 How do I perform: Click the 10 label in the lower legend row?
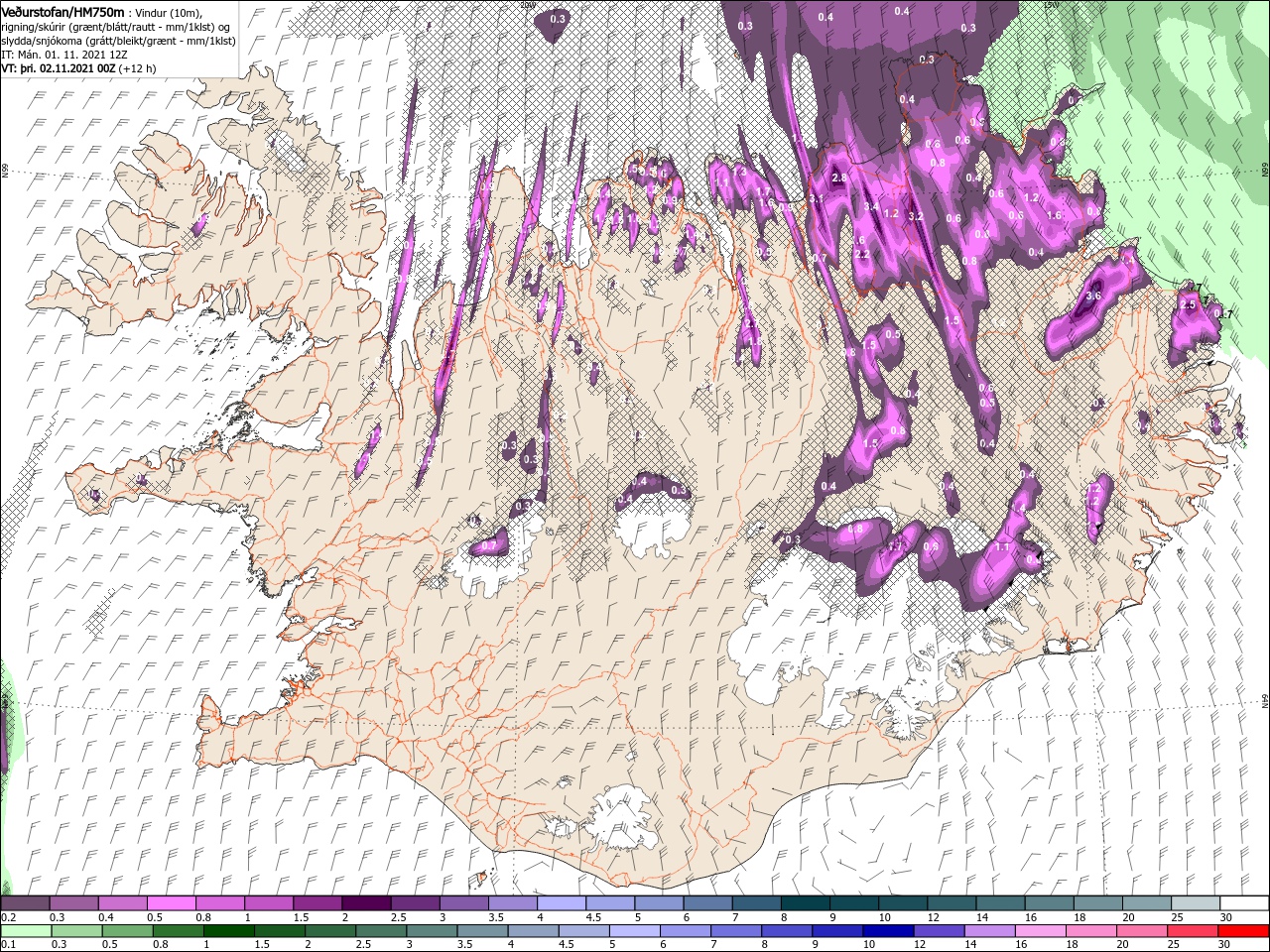coord(869,944)
